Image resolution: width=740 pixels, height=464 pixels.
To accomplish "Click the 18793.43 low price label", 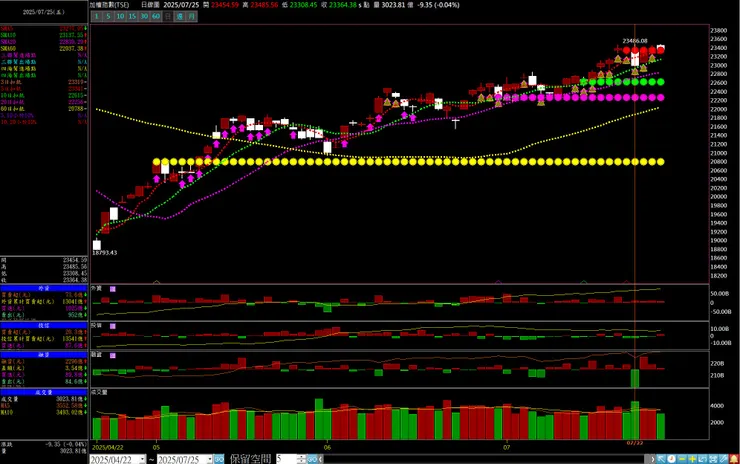I will pyautogui.click(x=104, y=253).
